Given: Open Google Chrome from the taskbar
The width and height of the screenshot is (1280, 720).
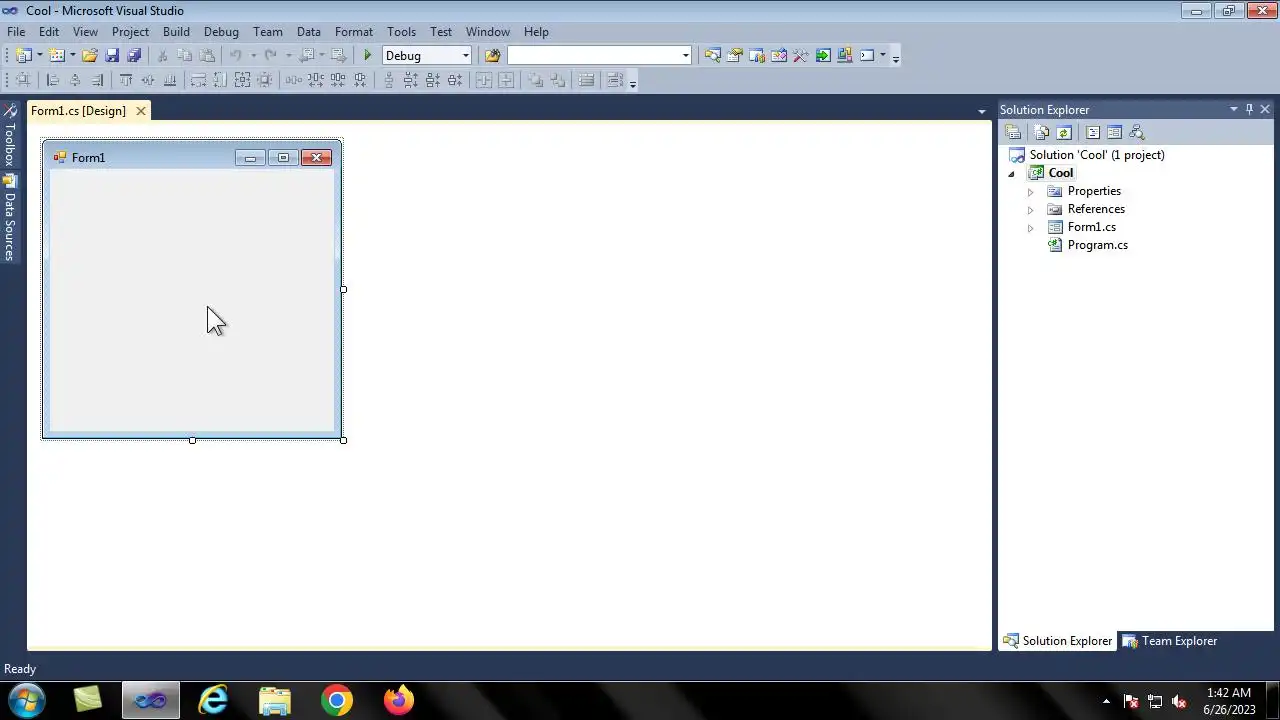Looking at the screenshot, I should [337, 700].
